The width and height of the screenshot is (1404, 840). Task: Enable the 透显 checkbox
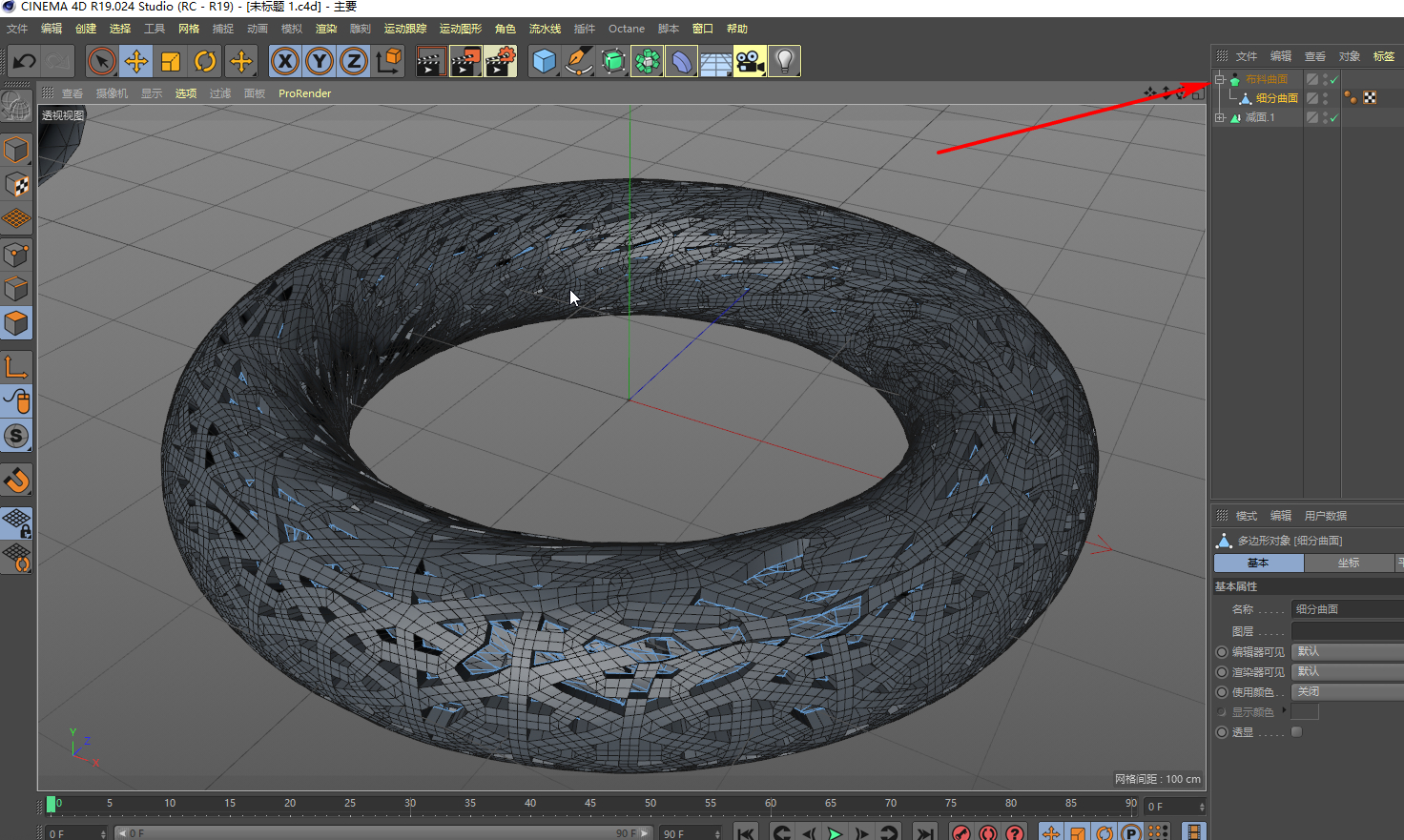[x=1296, y=732]
